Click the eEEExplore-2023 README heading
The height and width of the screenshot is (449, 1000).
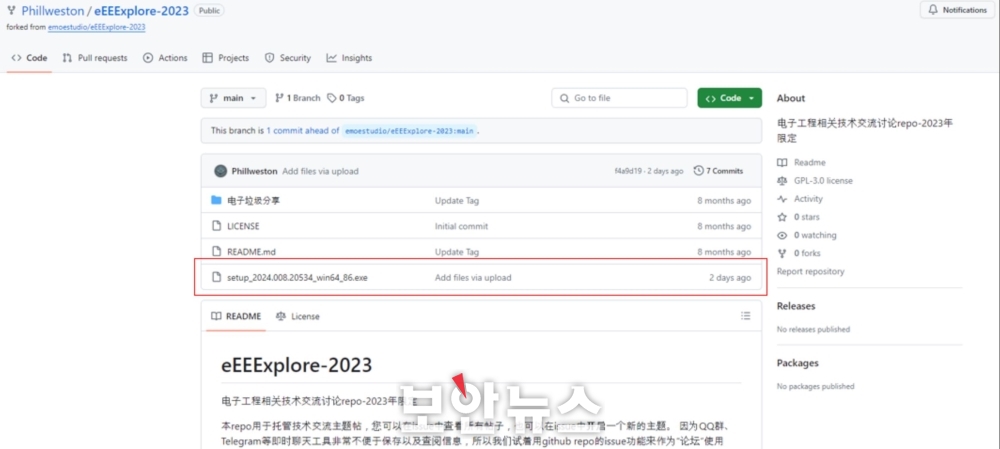297,365
